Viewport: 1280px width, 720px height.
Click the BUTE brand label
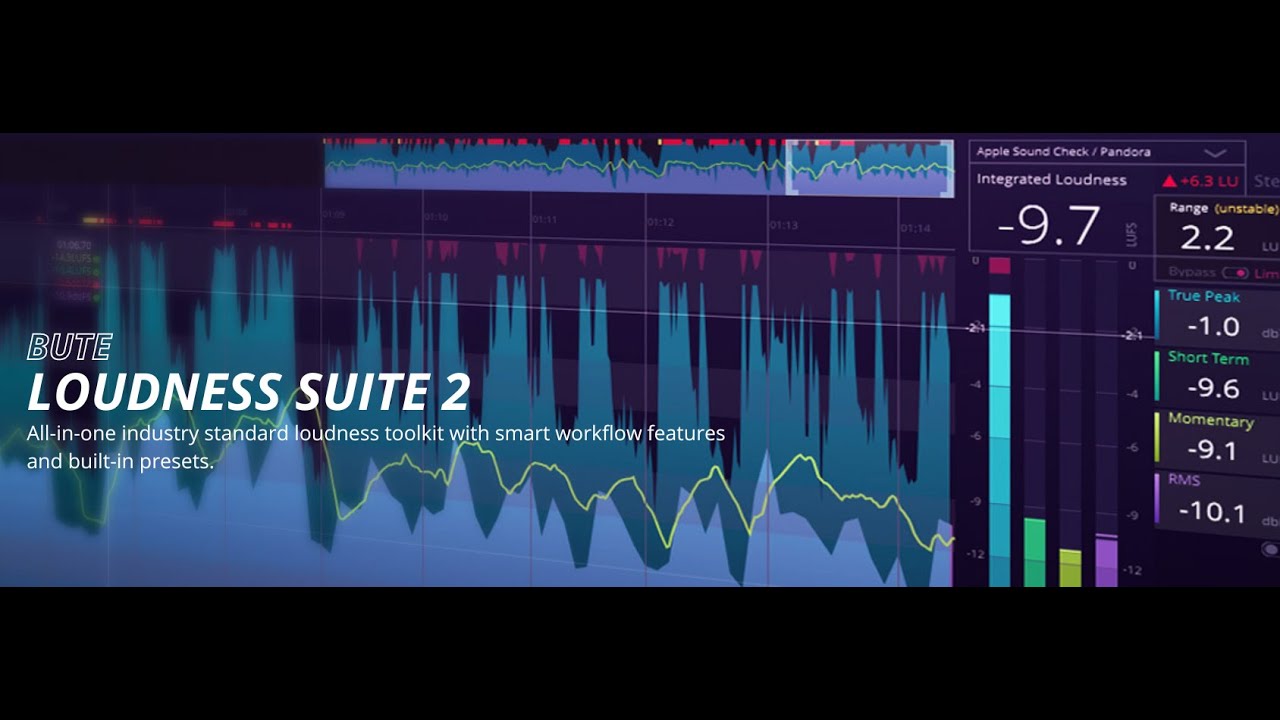click(69, 347)
